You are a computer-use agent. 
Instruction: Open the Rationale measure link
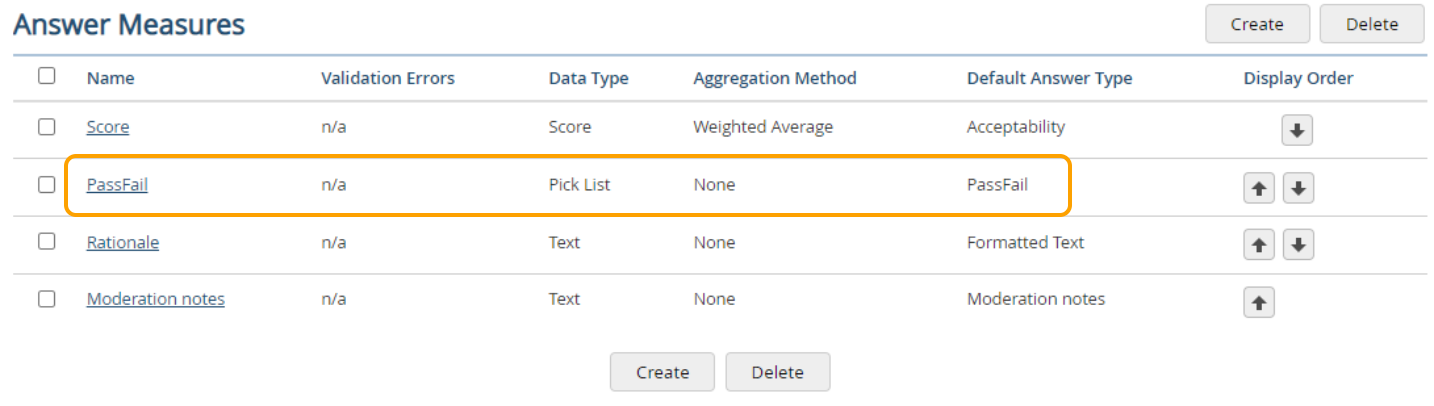[x=123, y=242]
